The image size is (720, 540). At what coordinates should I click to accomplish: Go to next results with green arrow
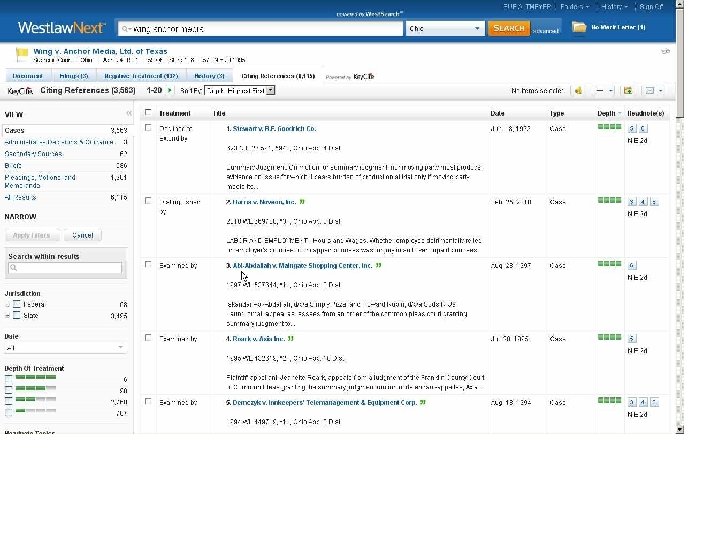(x=169, y=90)
